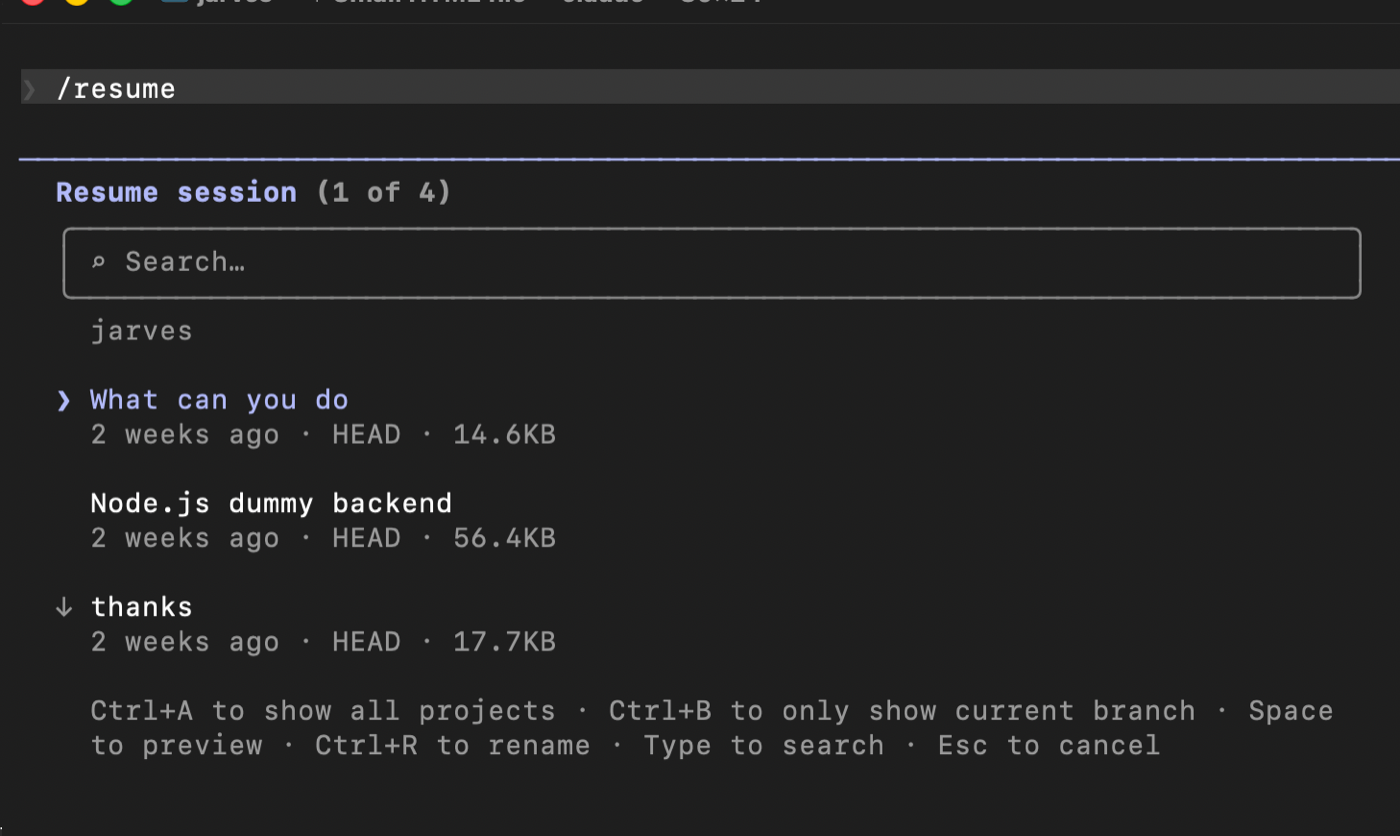Viewport: 1400px width, 836px height.
Task: Click 'Type to search' hint
Action: (x=764, y=746)
